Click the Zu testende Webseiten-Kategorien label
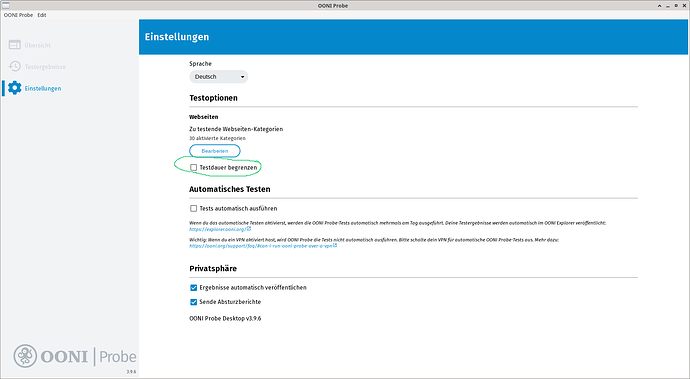This screenshot has height=379, width=690. [236, 129]
